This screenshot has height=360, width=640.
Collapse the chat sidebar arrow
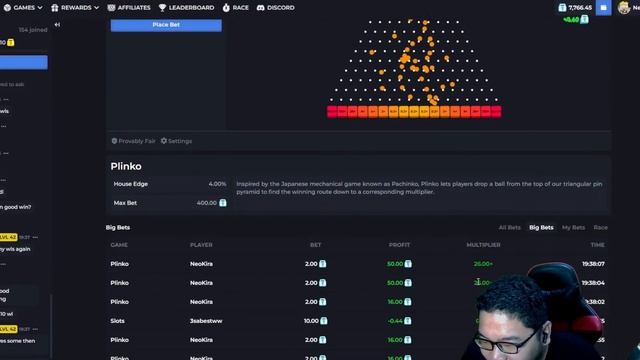click(x=57, y=24)
